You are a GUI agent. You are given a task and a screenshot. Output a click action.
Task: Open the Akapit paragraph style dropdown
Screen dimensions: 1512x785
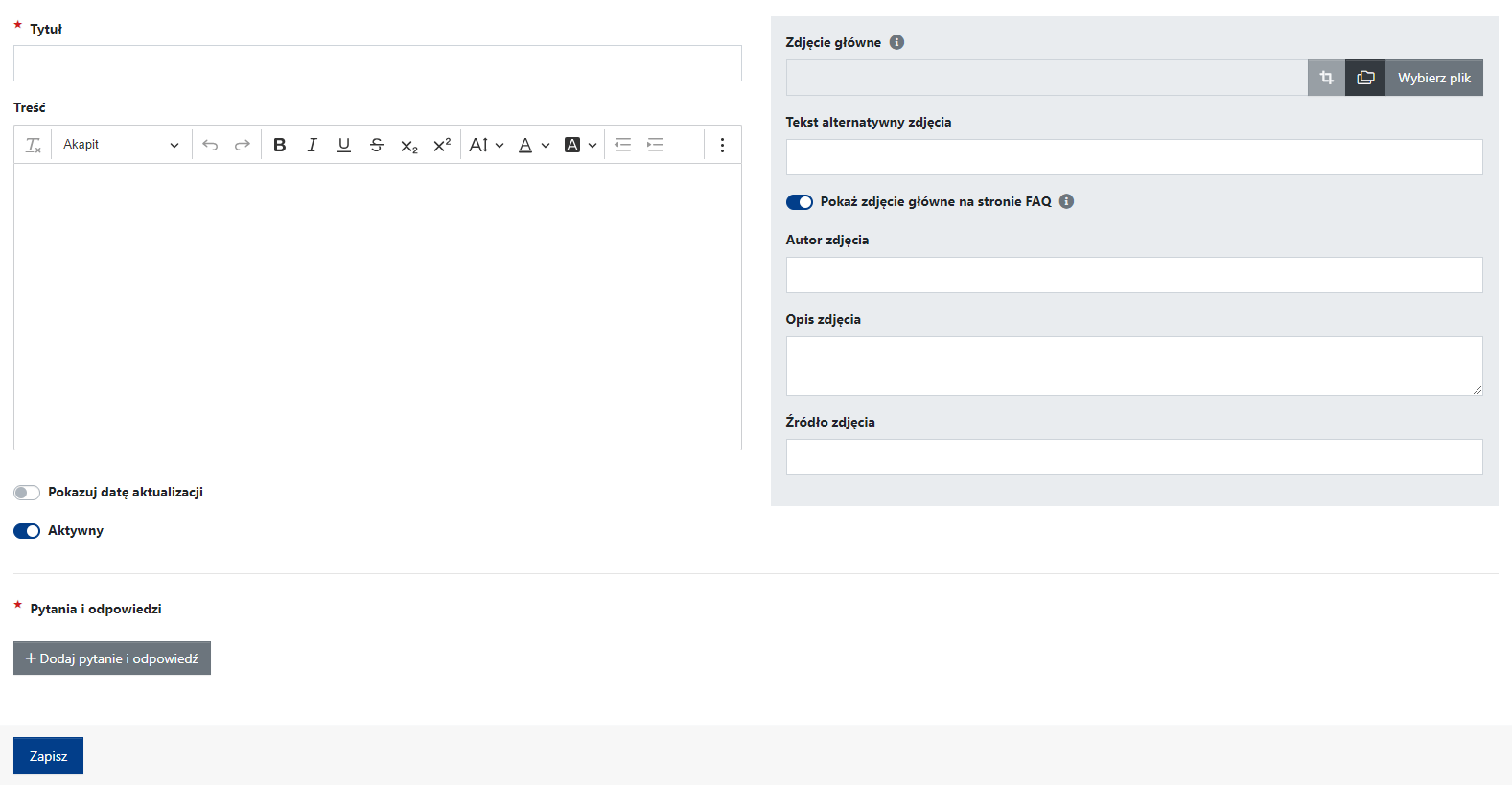coord(121,145)
